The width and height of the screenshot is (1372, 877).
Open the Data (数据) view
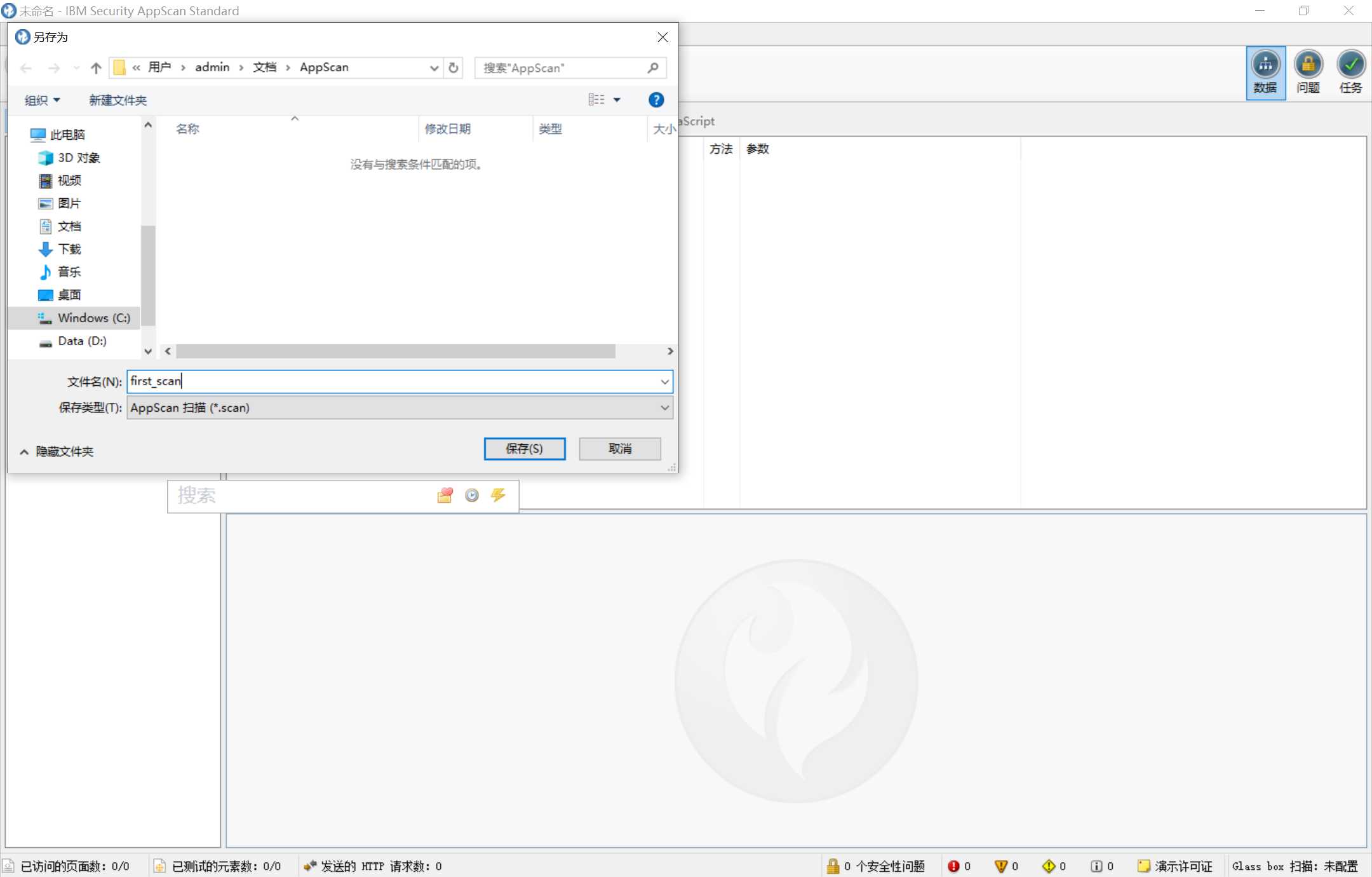[1265, 72]
